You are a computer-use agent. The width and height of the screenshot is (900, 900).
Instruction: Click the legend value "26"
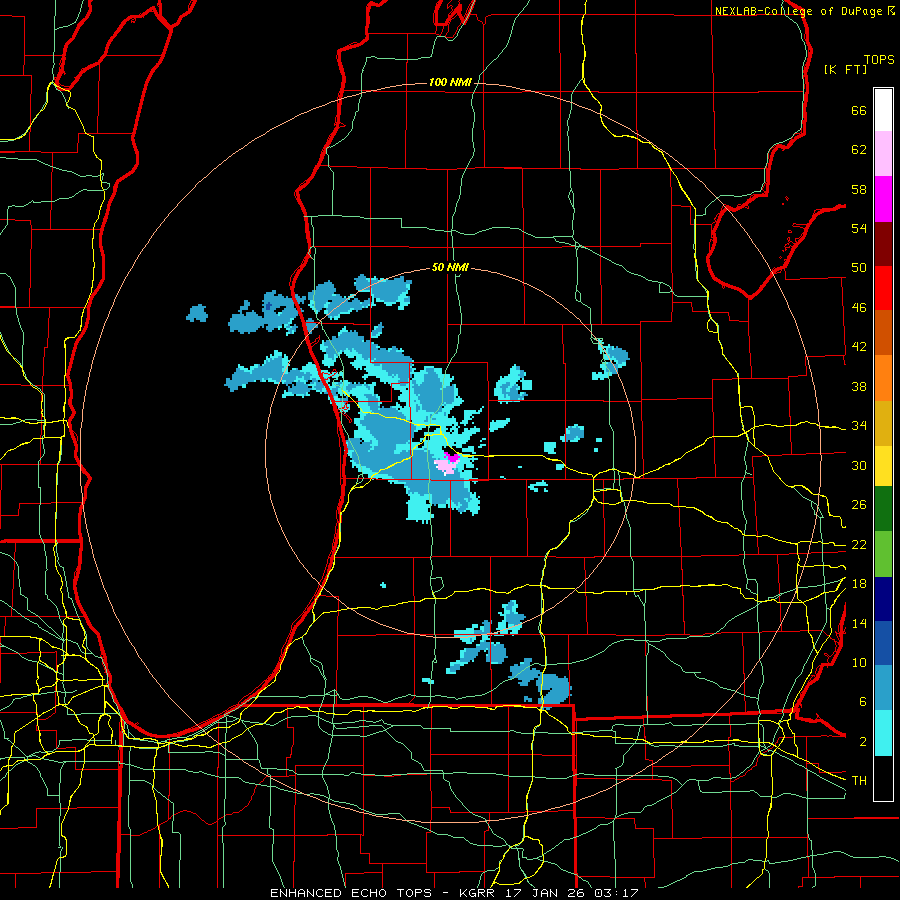click(x=859, y=505)
